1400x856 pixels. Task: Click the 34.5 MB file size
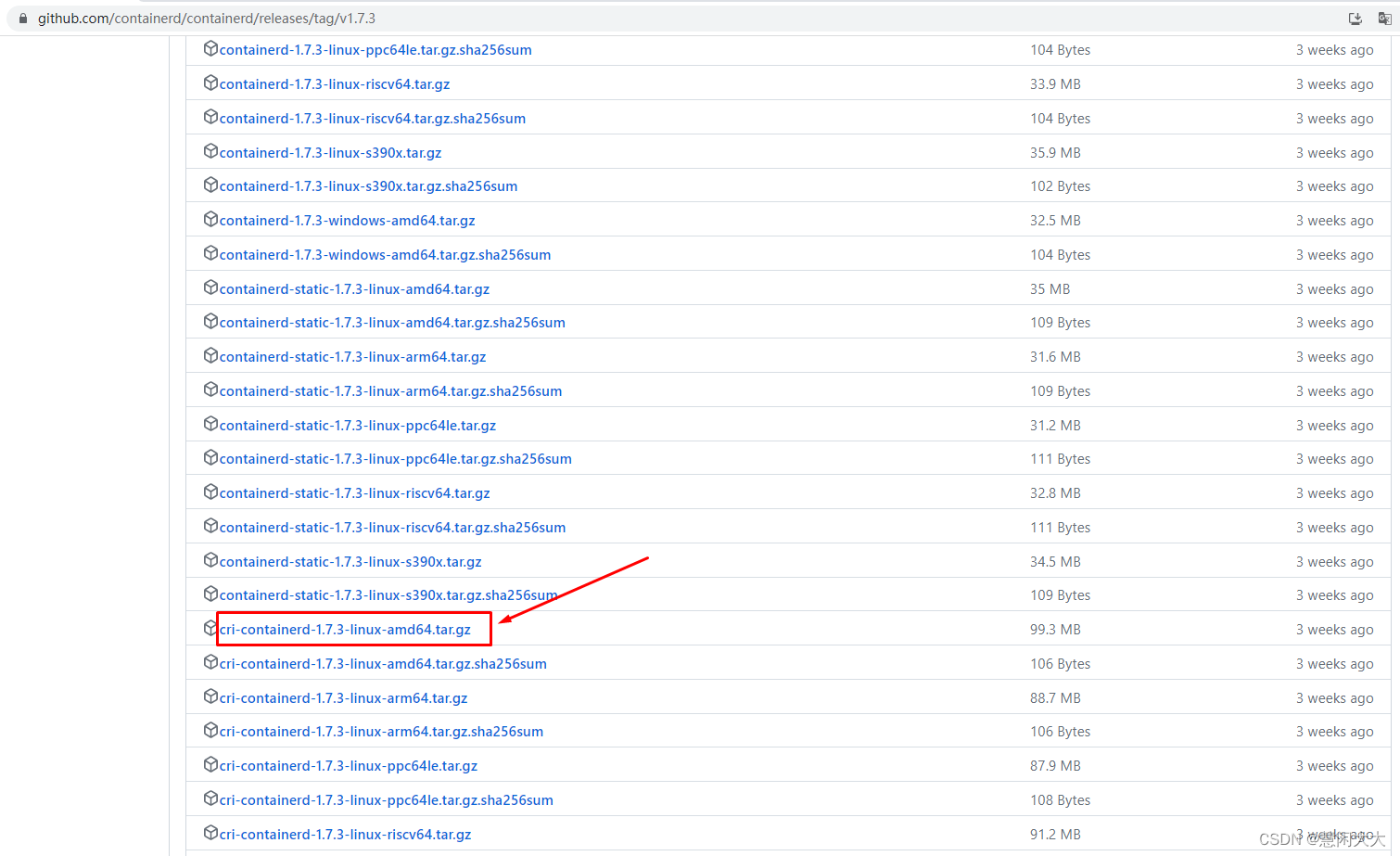click(1055, 562)
